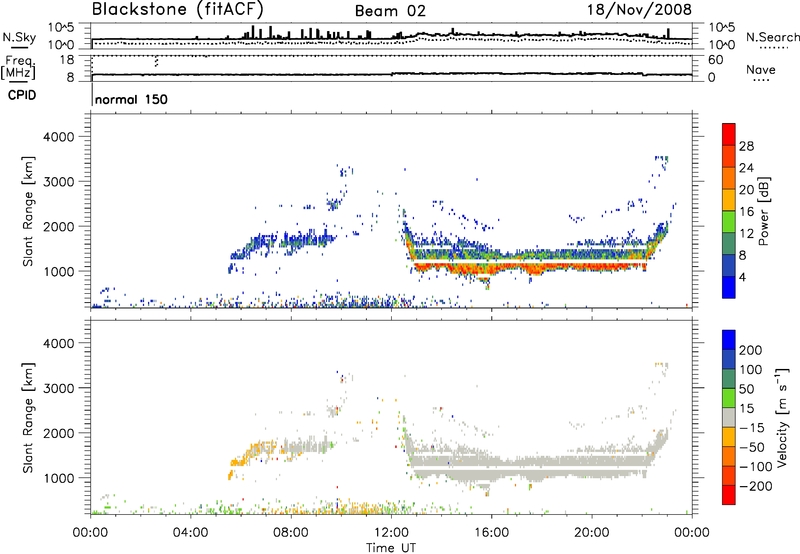800x554 pixels.
Task: Click the "Power [dB]" colorbar title
Action: 763,211
